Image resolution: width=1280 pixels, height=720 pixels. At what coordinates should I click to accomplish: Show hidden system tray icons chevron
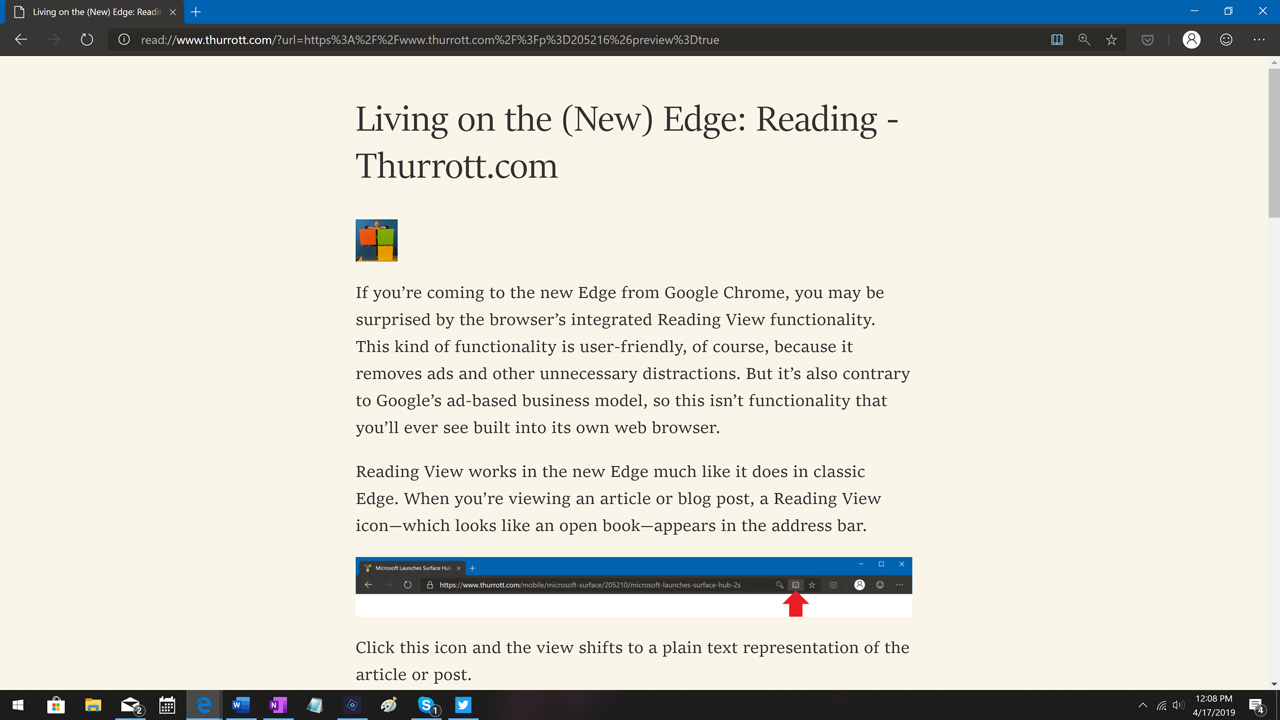1143,705
